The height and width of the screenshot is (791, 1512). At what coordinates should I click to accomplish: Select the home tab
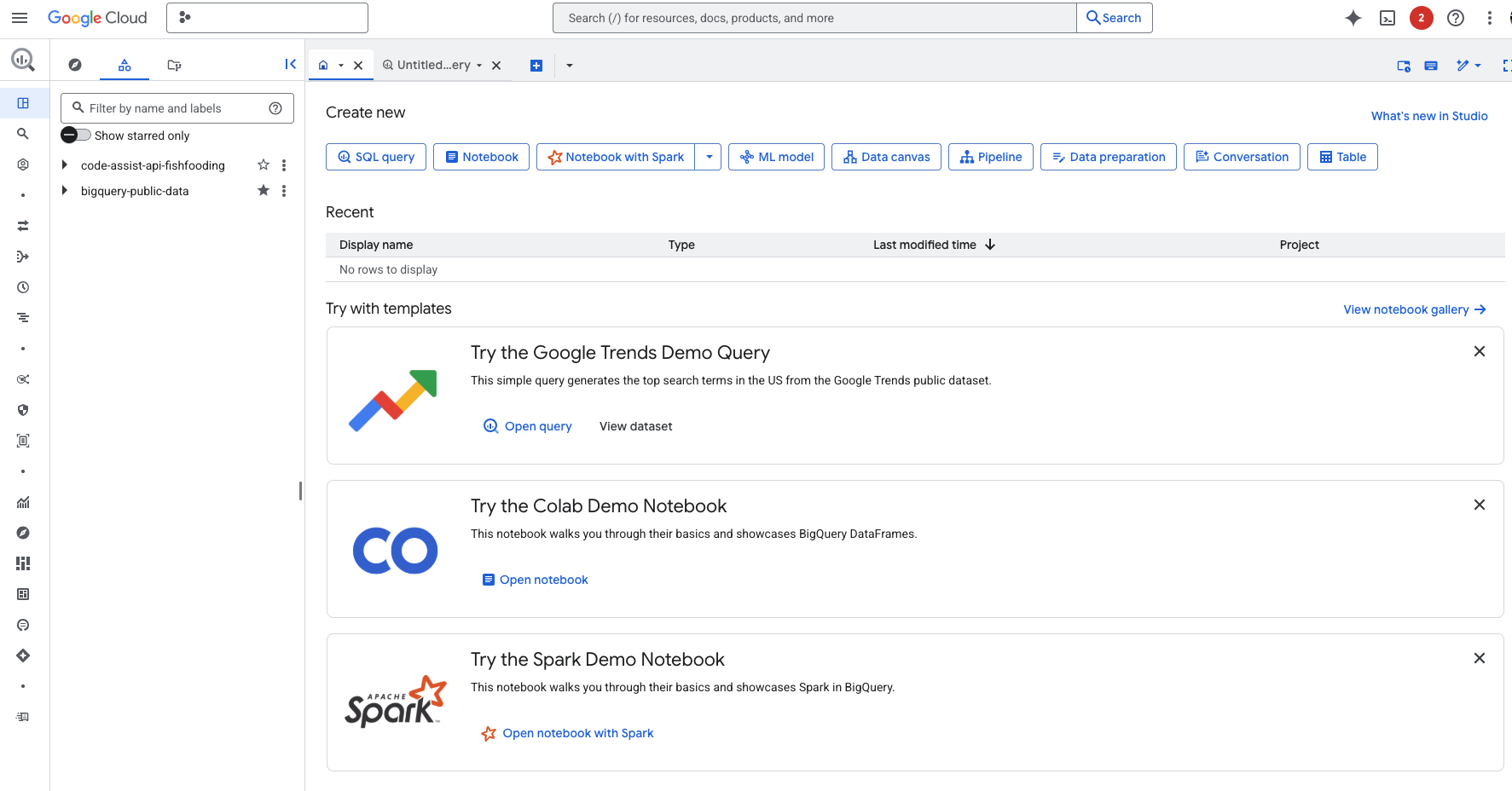(323, 65)
